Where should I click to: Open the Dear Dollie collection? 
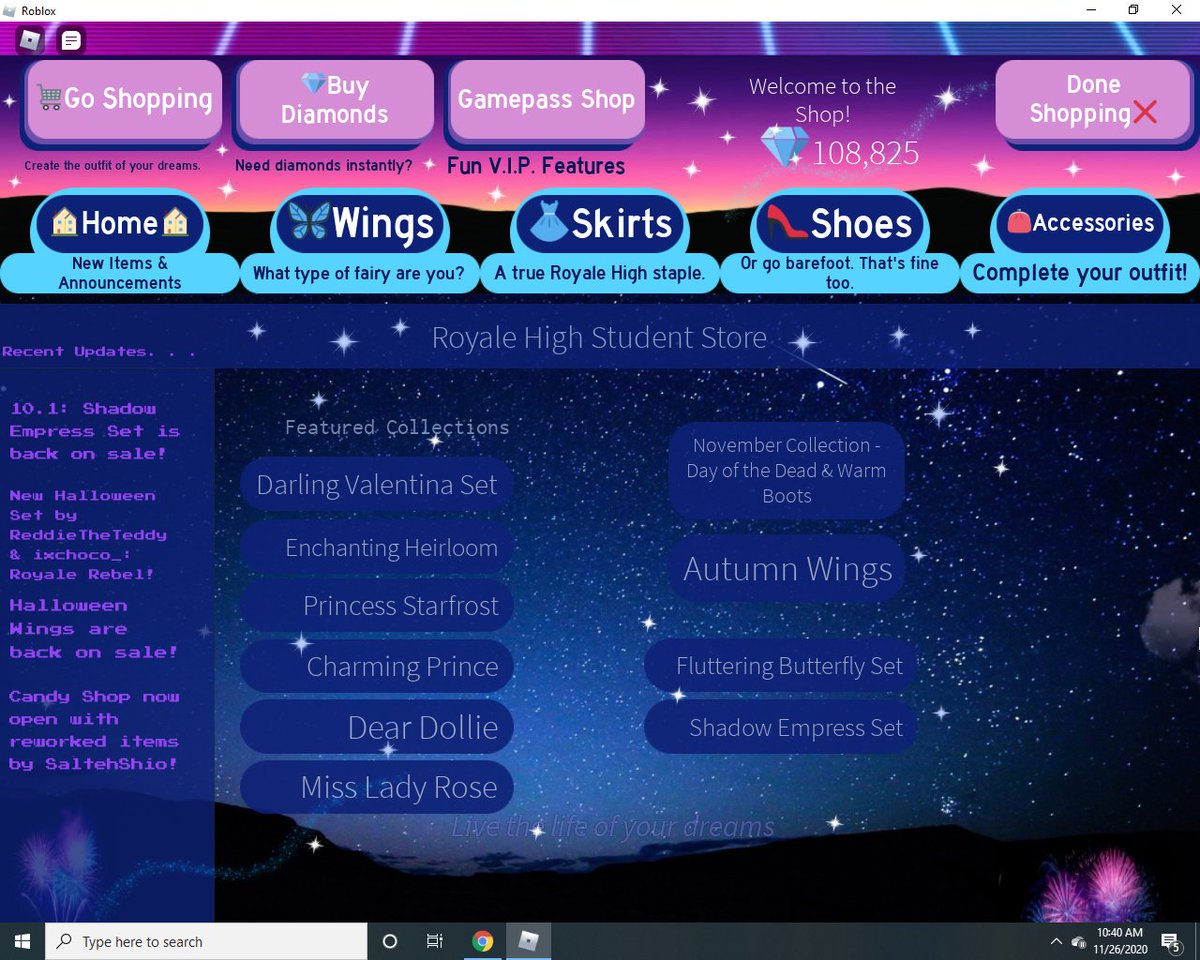[x=377, y=727]
